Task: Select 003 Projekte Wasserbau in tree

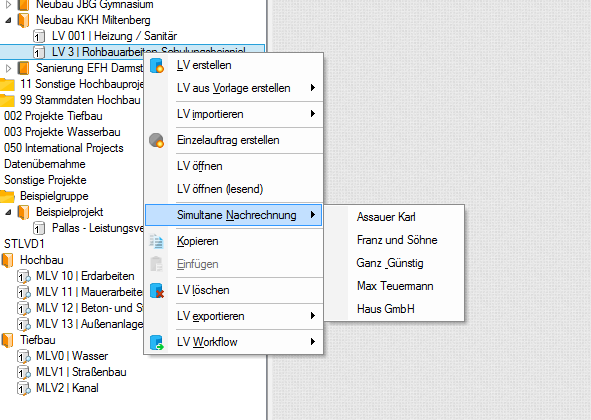Action: 62,132
